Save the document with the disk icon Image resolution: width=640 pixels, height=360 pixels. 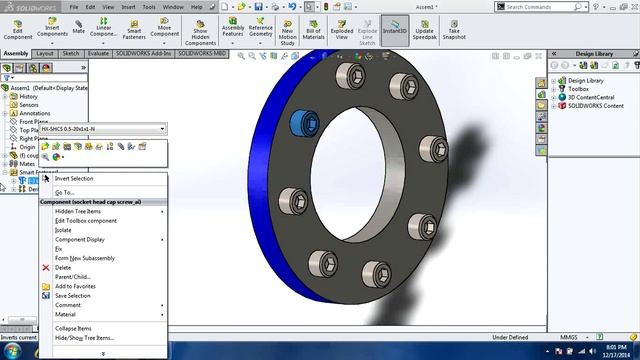[258, 7]
